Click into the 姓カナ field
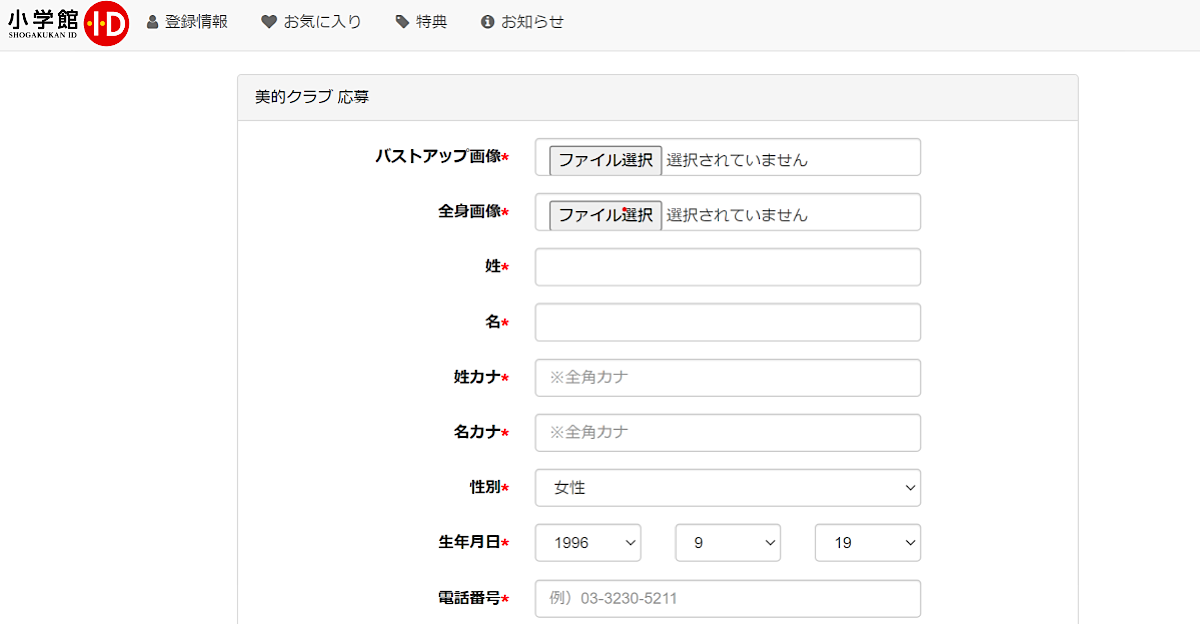 (728, 378)
